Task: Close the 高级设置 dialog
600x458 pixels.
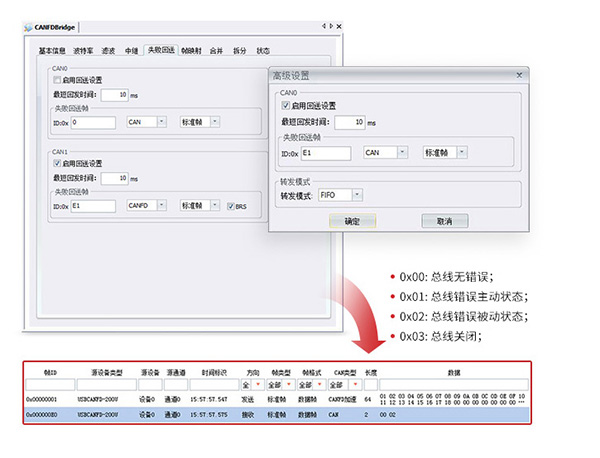Action: tap(519, 75)
